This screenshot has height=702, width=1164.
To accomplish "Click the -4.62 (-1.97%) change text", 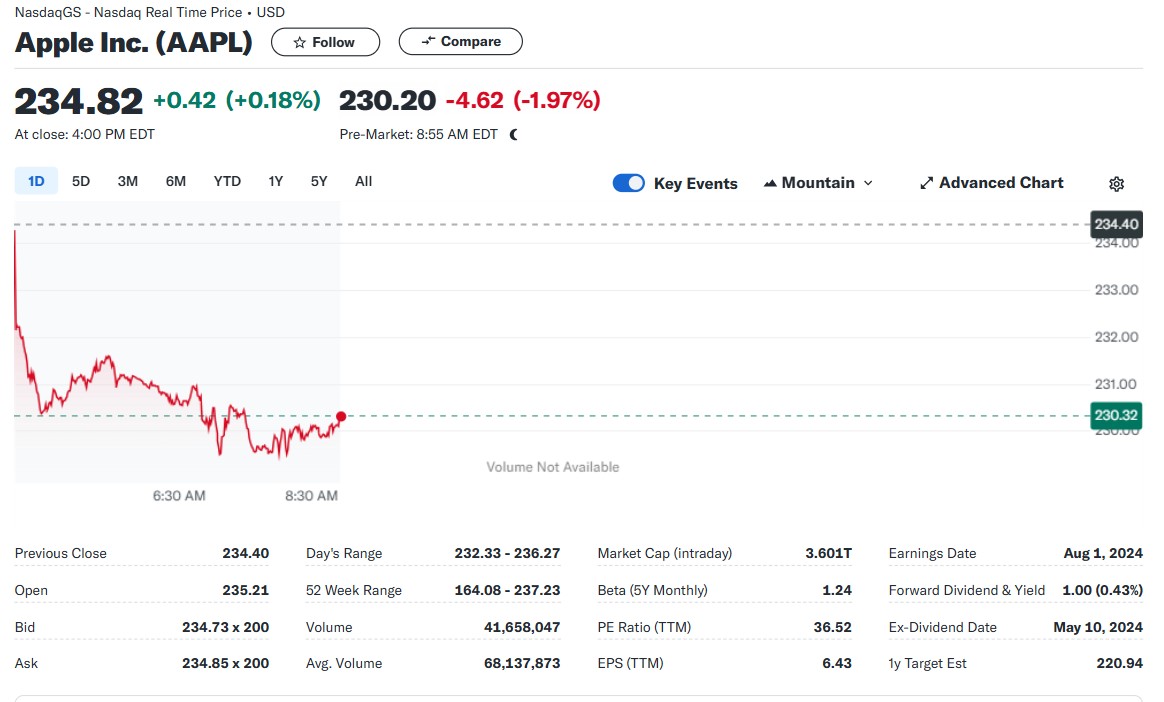I will point(523,100).
